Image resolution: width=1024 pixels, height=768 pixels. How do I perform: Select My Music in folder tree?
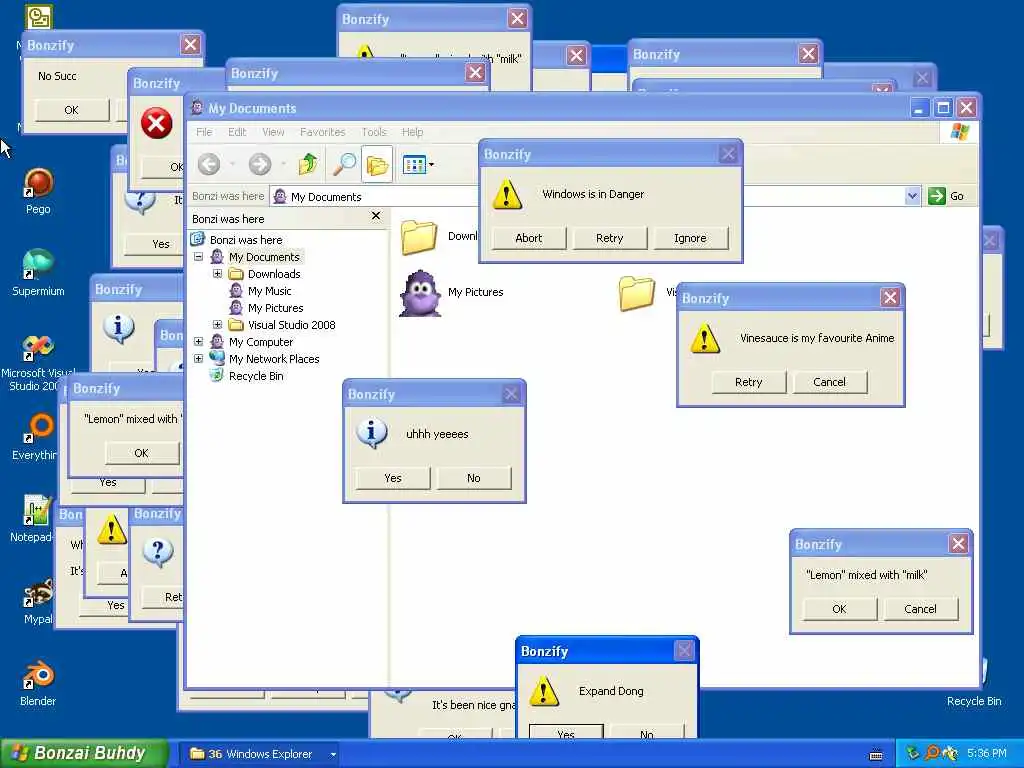tap(269, 291)
